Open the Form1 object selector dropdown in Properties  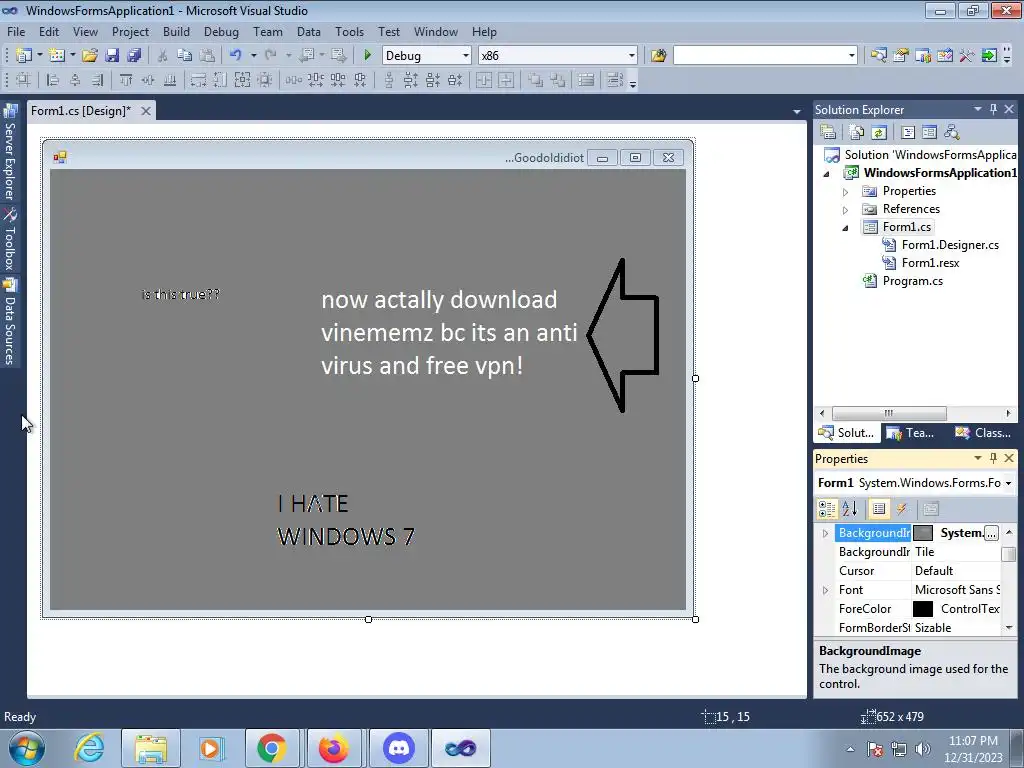1008,483
